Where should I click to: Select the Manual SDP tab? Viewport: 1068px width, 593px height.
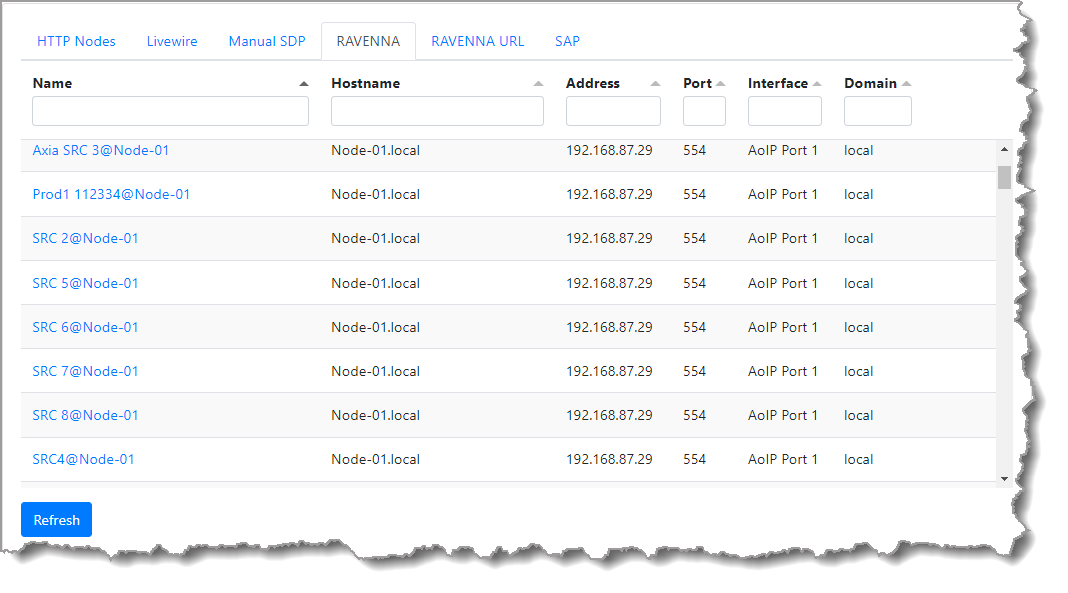267,41
